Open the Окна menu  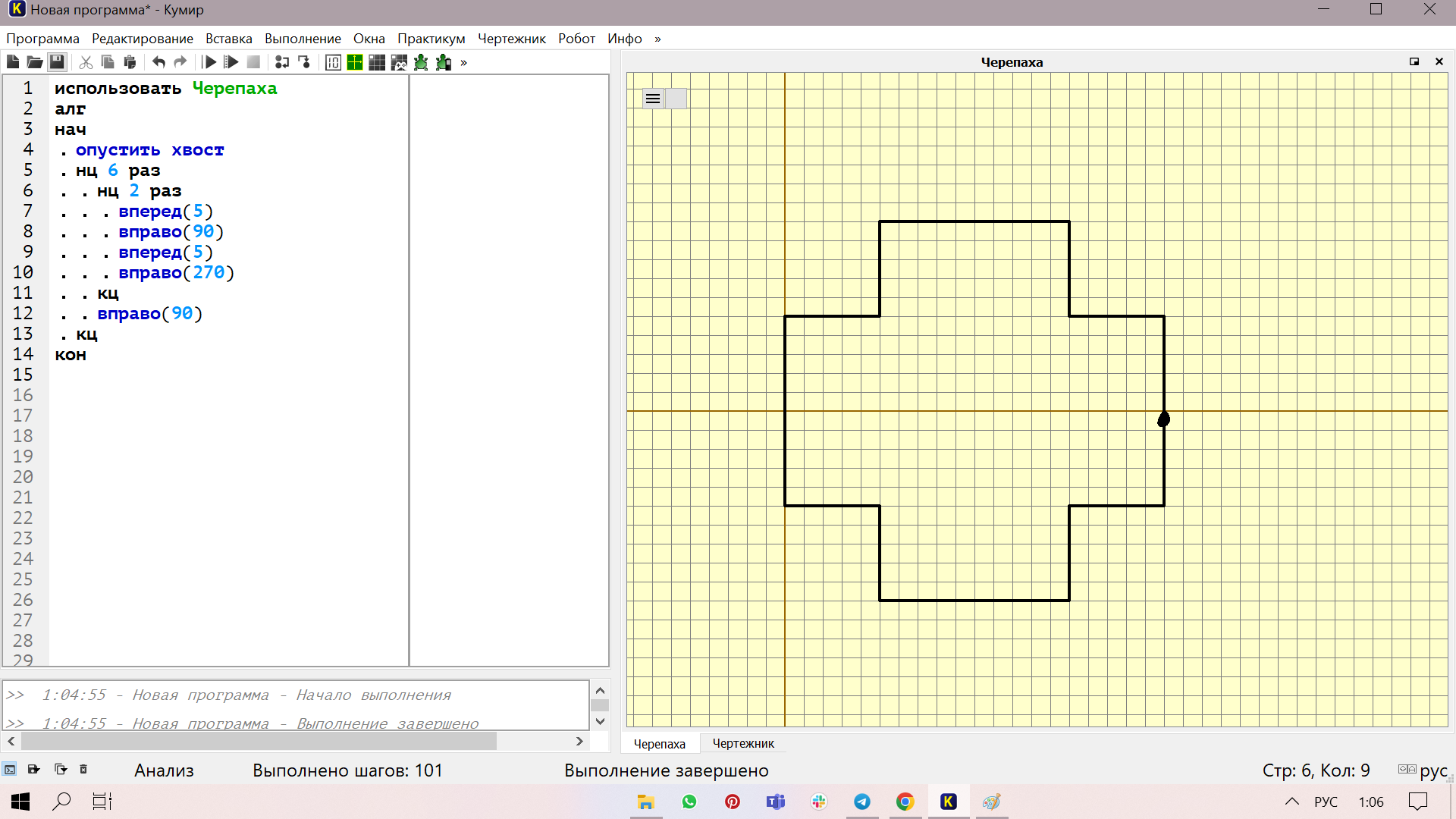tap(369, 39)
